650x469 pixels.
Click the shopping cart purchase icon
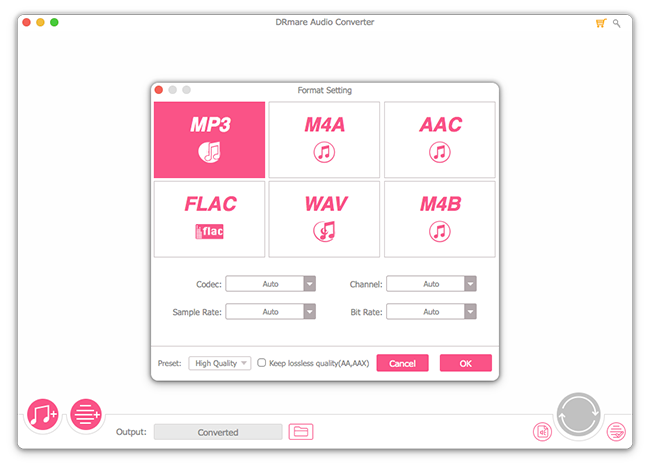click(x=600, y=22)
